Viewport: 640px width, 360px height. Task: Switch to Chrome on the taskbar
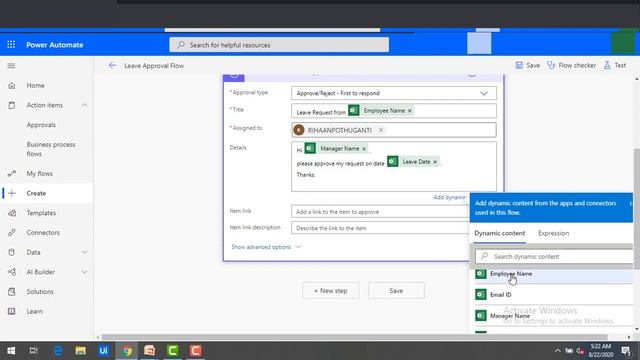click(x=127, y=351)
